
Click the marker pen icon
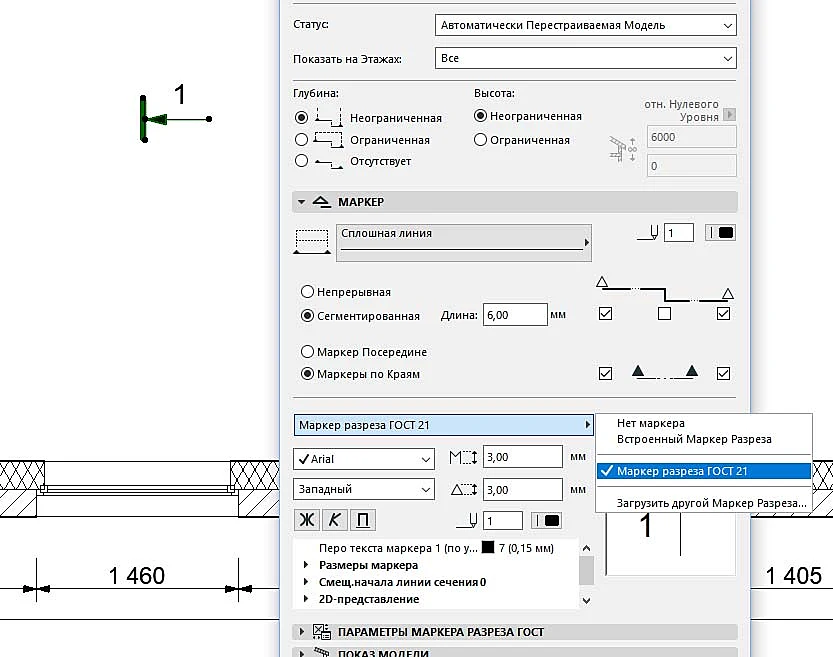(x=468, y=521)
